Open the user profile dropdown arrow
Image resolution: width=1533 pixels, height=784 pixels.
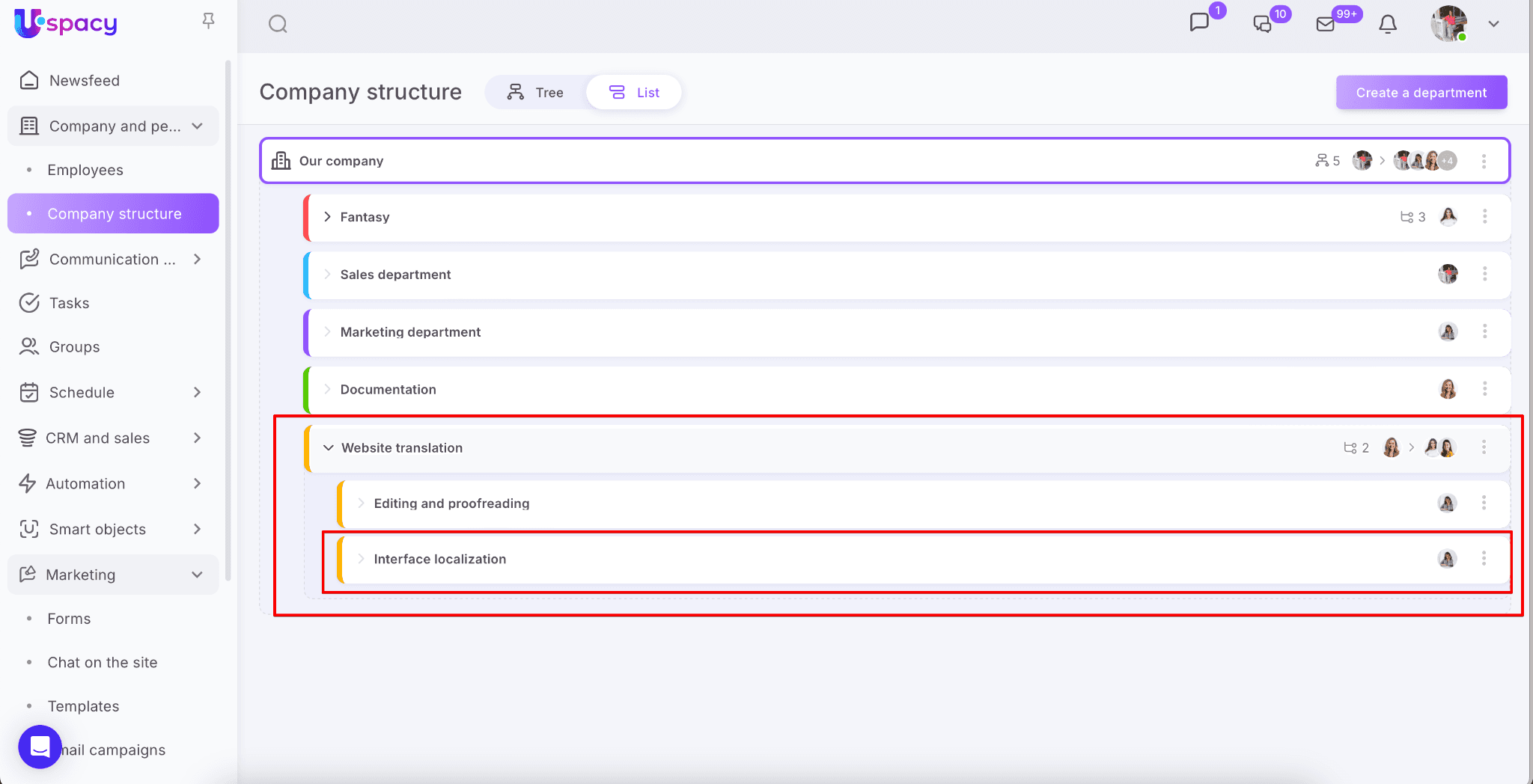pos(1493,24)
